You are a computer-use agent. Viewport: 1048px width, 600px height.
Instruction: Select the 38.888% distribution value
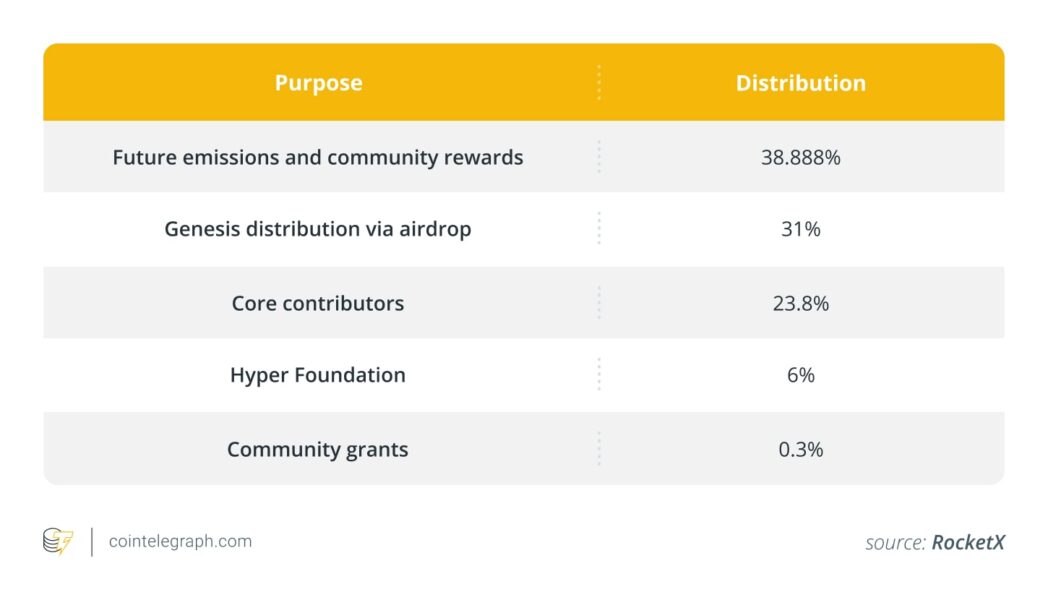pos(800,157)
